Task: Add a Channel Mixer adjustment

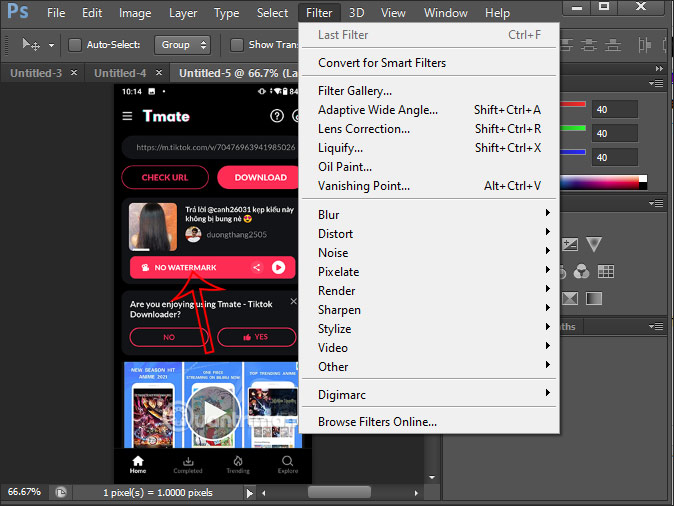Action: pos(582,271)
